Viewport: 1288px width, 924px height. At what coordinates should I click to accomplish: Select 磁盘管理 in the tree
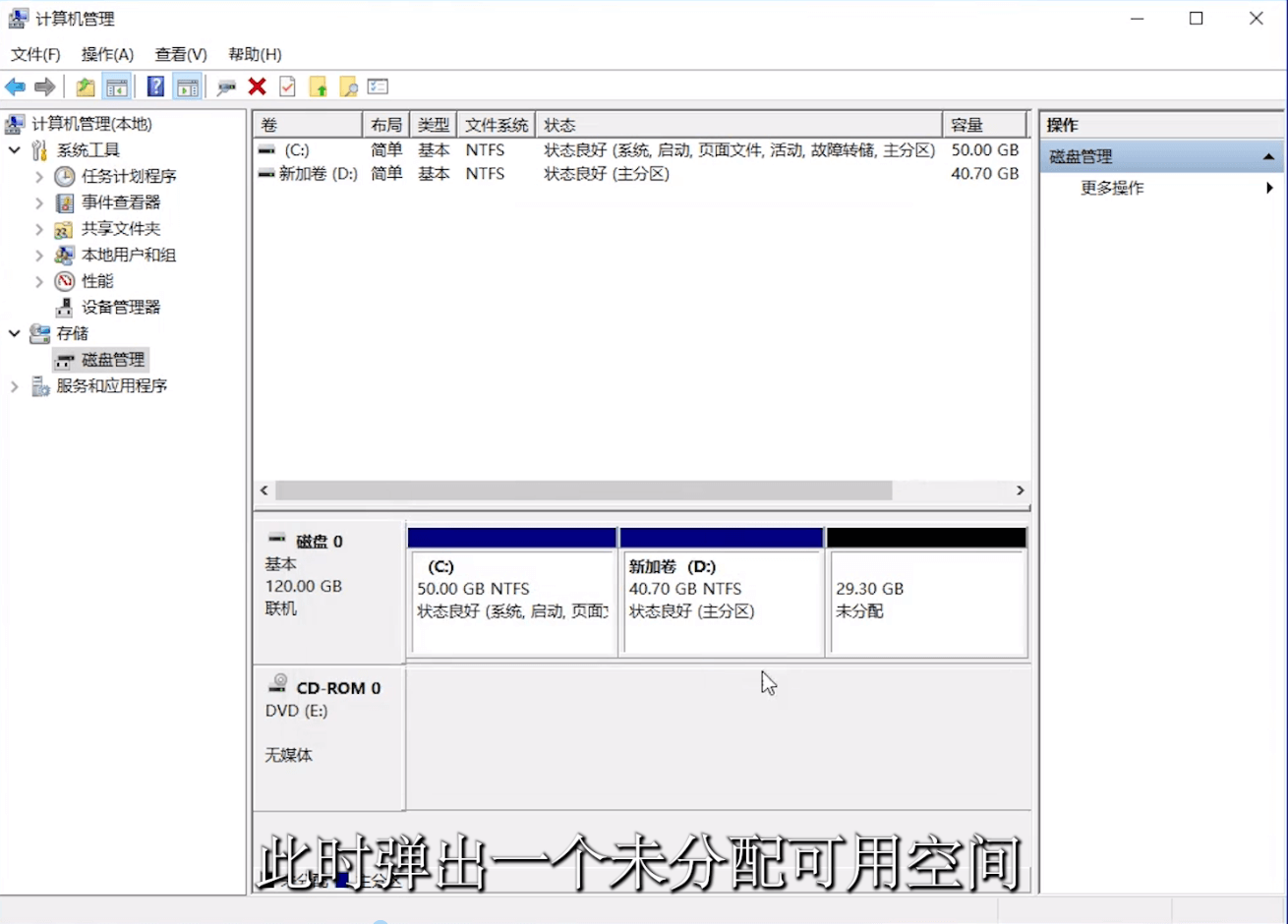112,360
